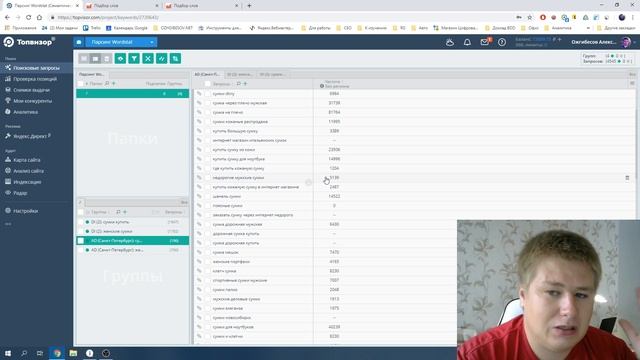Image resolution: width=640 pixels, height=360 pixels.
Task: Select the second AD (Санкт-Петербург) group row
Action: [x=133, y=250]
